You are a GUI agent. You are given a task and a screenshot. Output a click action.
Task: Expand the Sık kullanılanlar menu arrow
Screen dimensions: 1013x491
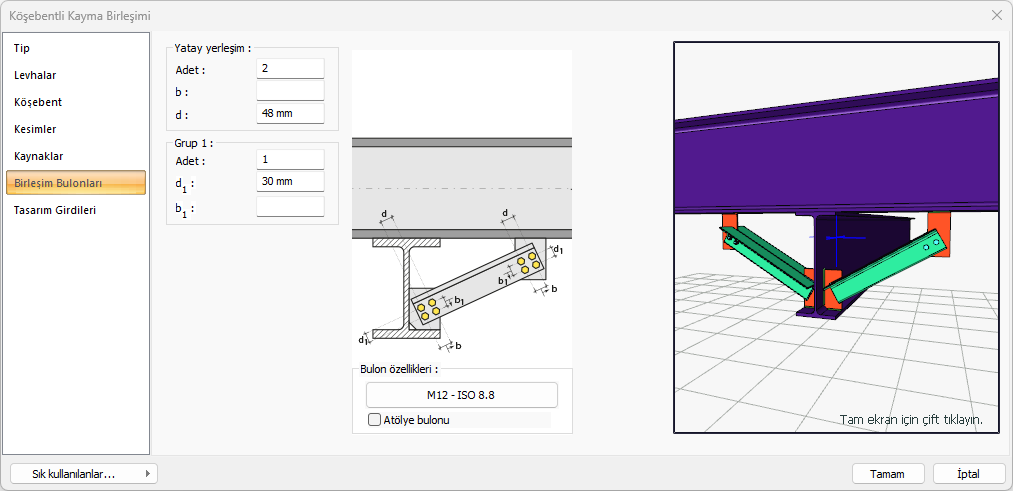[x=148, y=474]
